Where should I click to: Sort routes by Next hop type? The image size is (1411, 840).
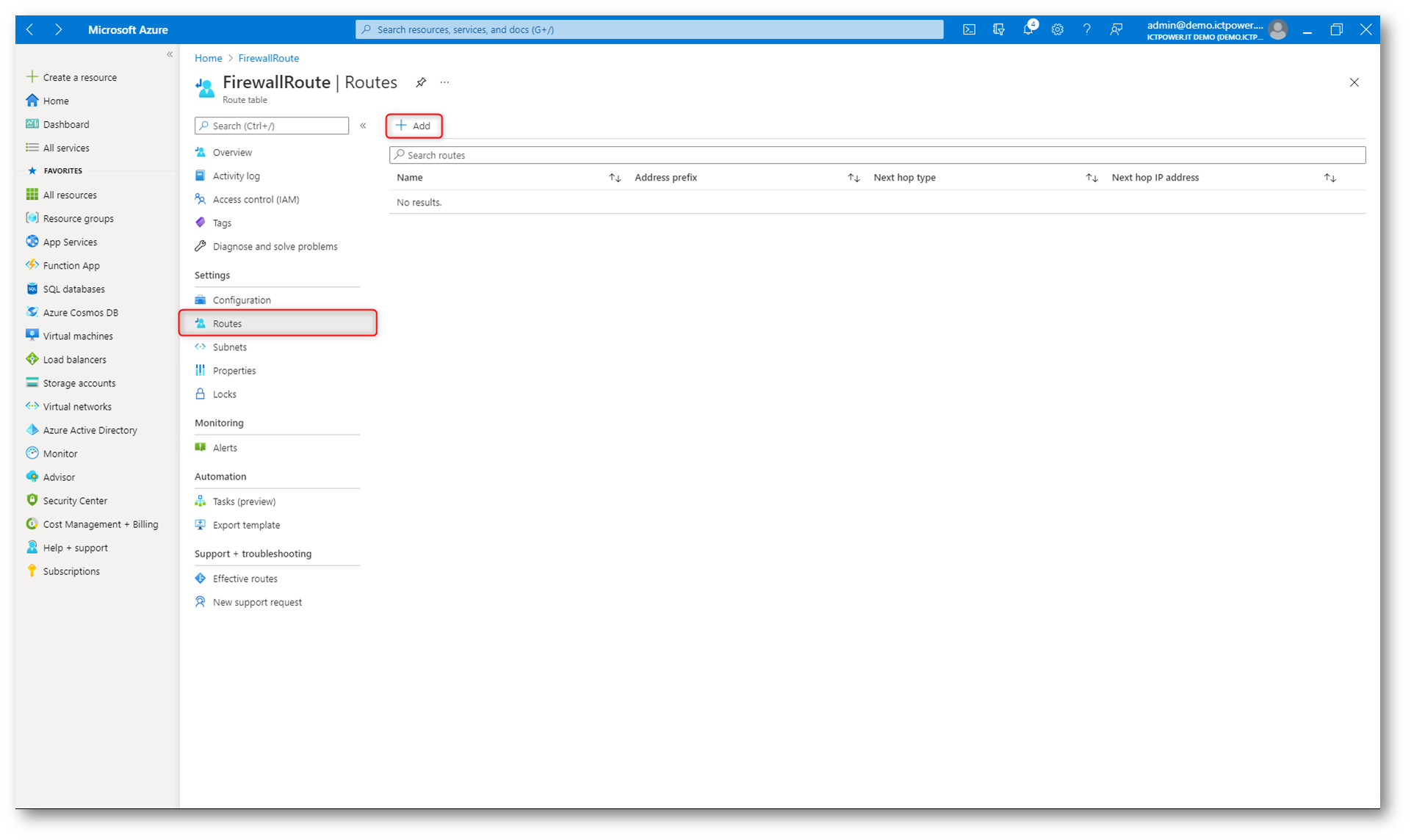[x=1091, y=178]
